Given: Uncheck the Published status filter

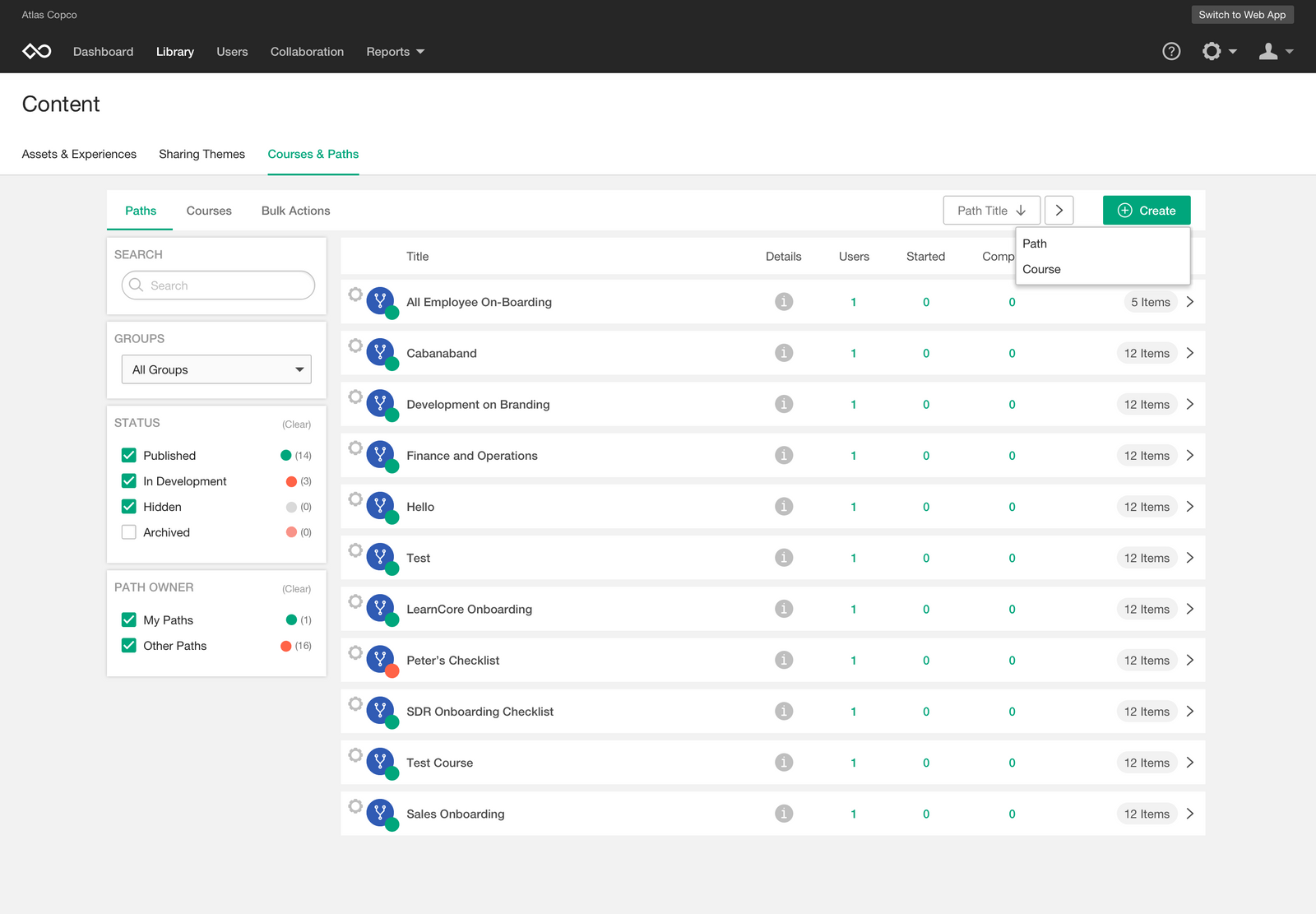Looking at the screenshot, I should point(129,455).
